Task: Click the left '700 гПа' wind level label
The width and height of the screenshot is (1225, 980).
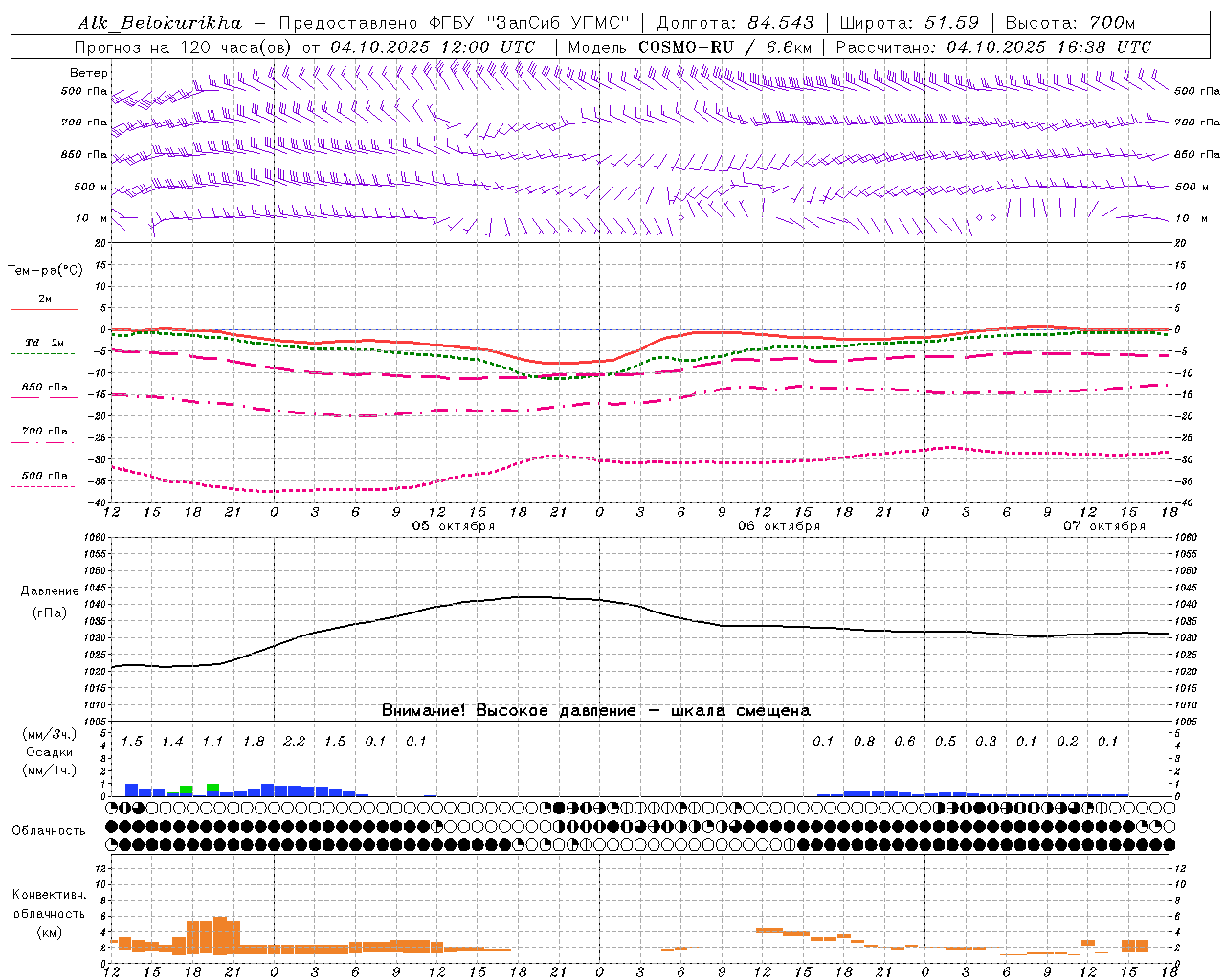Action: [x=84, y=122]
